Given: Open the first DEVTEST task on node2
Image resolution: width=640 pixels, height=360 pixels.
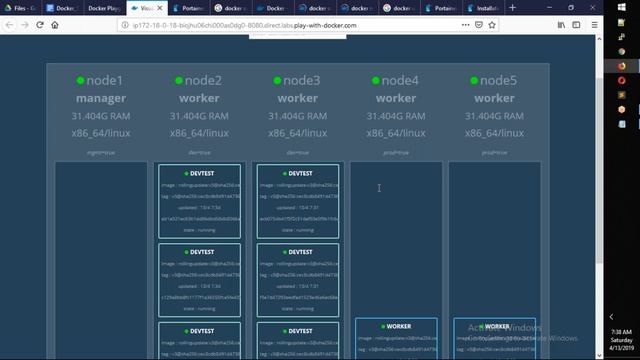Looking at the screenshot, I should coord(200,201).
